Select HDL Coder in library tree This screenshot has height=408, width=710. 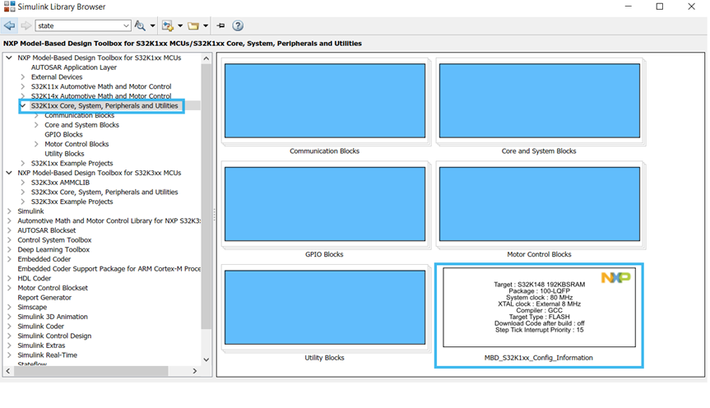(34, 278)
